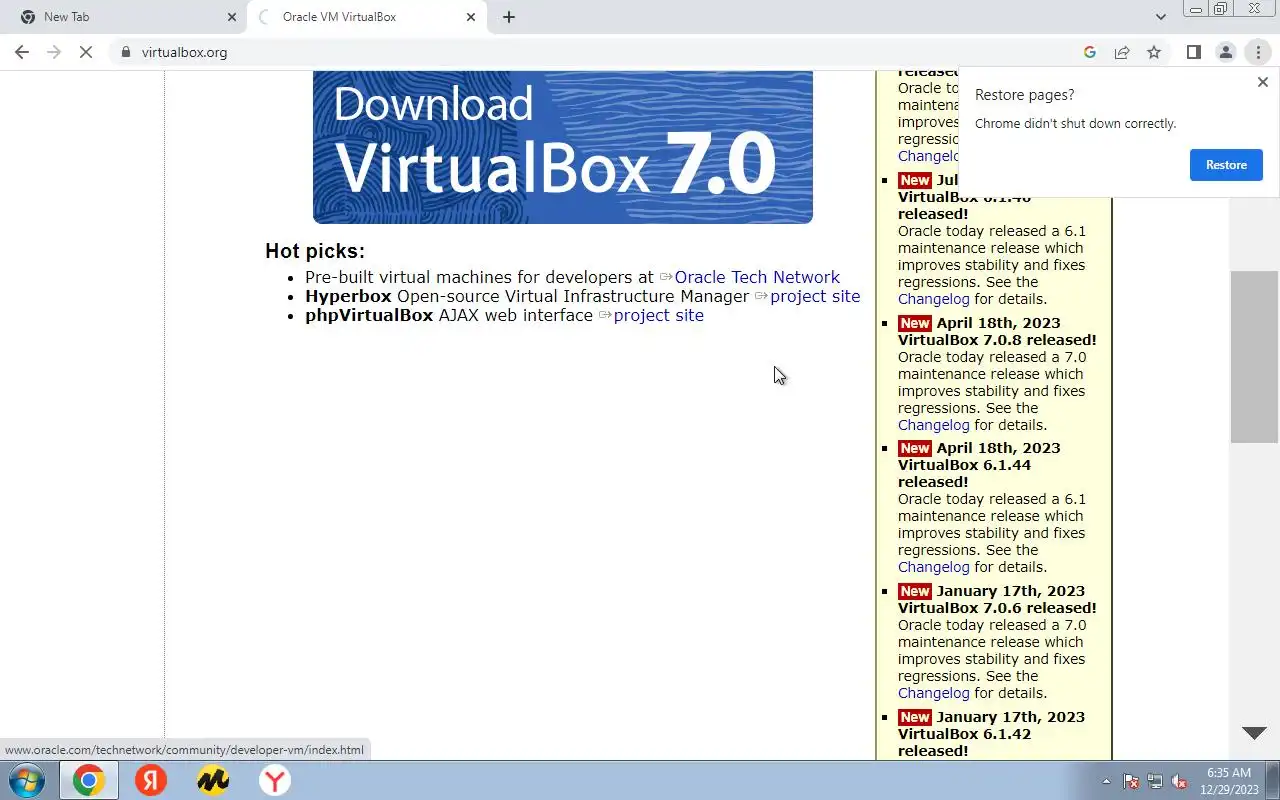Open the muted volume tray icon
Image resolution: width=1280 pixels, height=800 pixels.
[x=1179, y=781]
